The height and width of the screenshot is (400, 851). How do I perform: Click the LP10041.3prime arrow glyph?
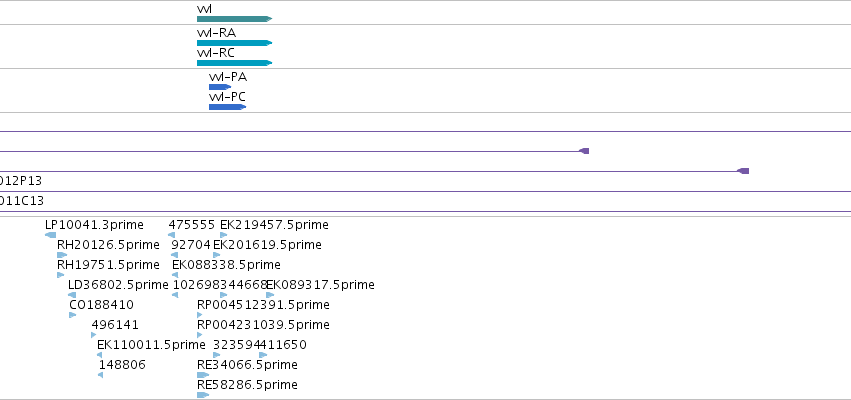click(50, 235)
